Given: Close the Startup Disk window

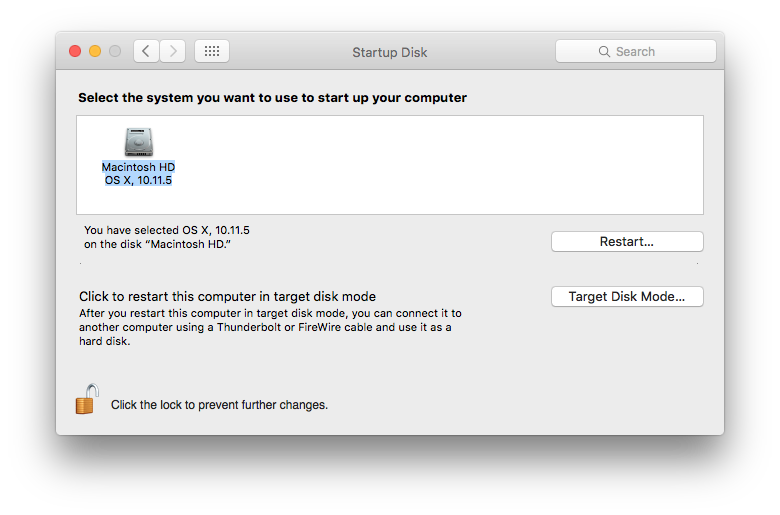Looking at the screenshot, I should pyautogui.click(x=75, y=51).
